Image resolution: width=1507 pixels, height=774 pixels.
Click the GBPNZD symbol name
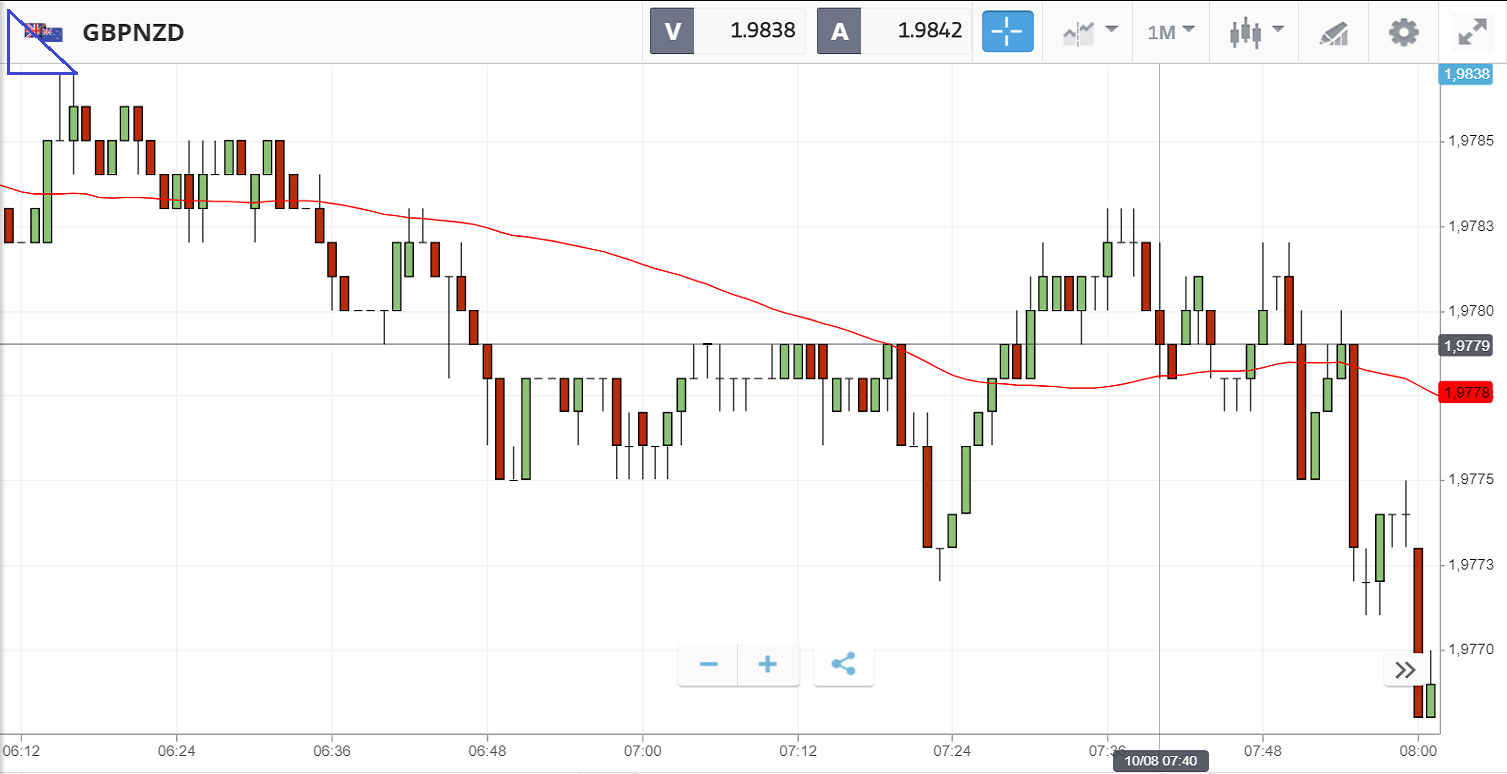pyautogui.click(x=133, y=33)
